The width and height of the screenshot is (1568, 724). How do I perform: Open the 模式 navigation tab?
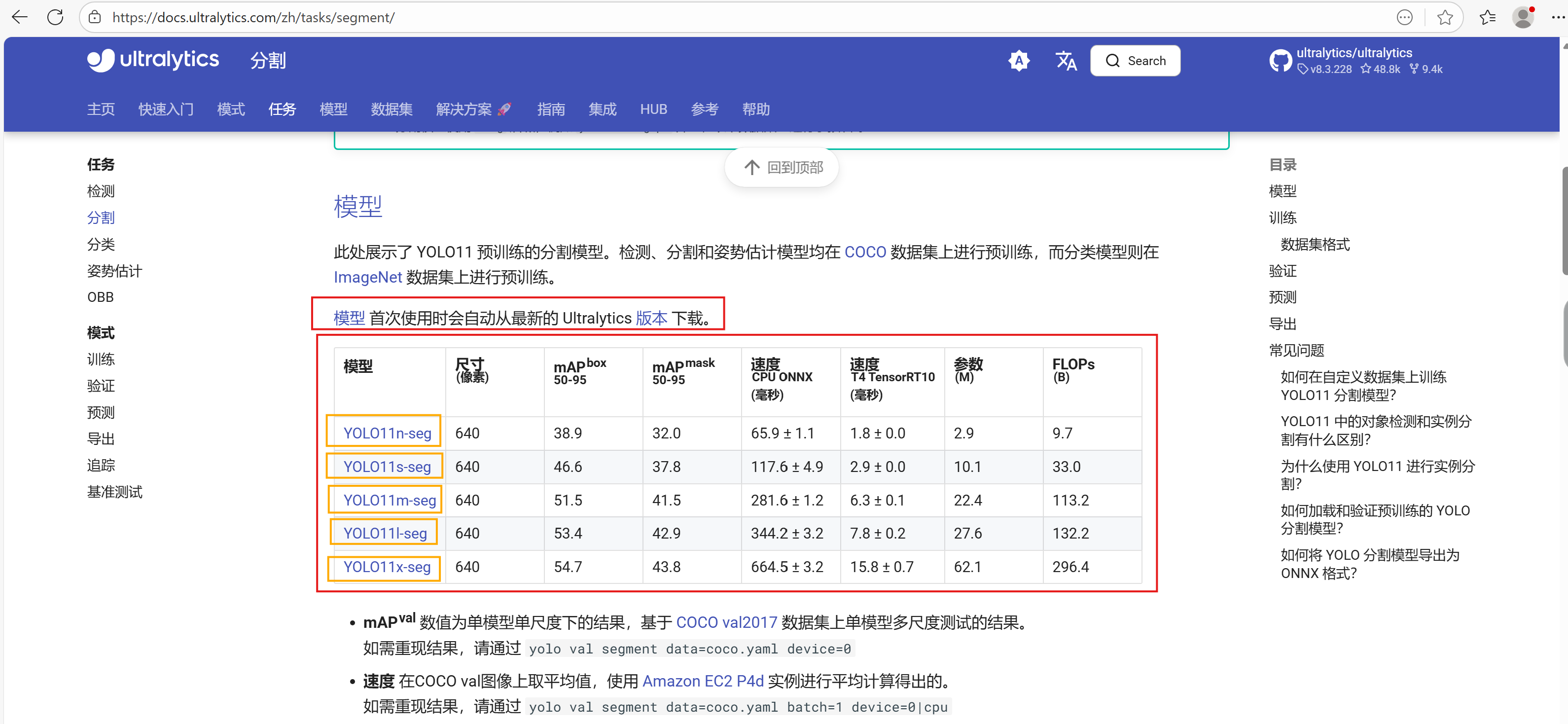click(x=231, y=109)
